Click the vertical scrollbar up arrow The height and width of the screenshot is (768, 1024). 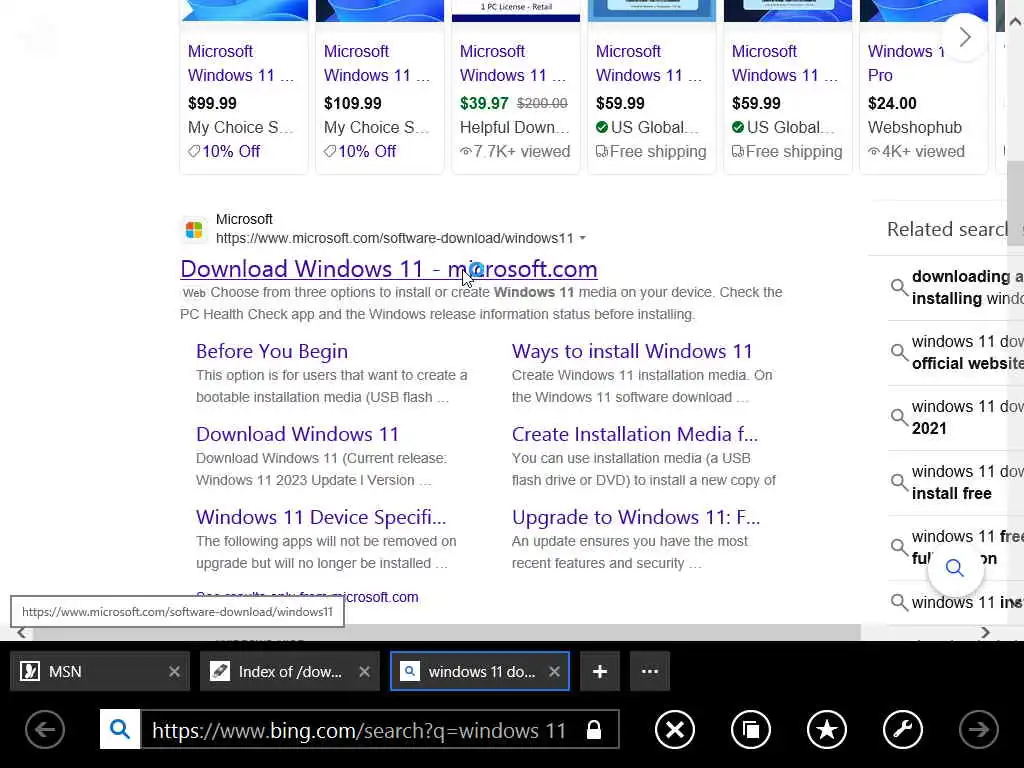pyautogui.click(x=1015, y=22)
